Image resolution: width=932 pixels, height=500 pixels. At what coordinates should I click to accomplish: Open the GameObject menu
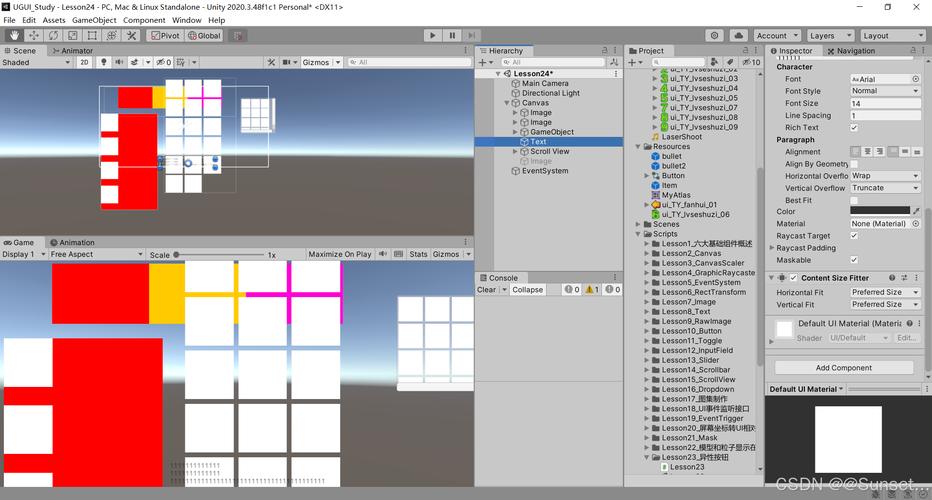[x=94, y=20]
